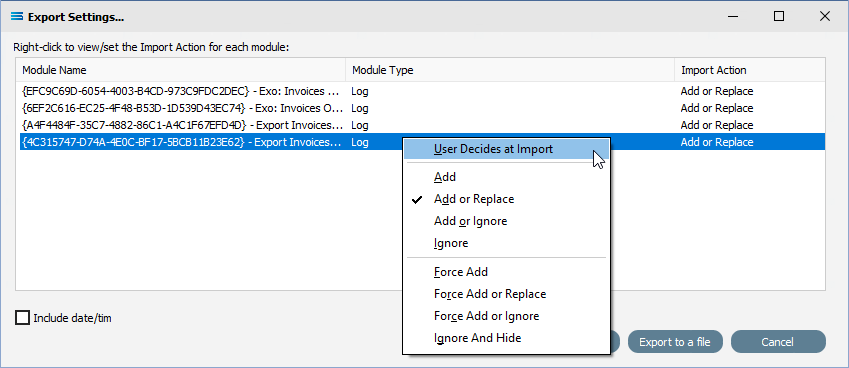Click the Export to a file button

point(675,342)
